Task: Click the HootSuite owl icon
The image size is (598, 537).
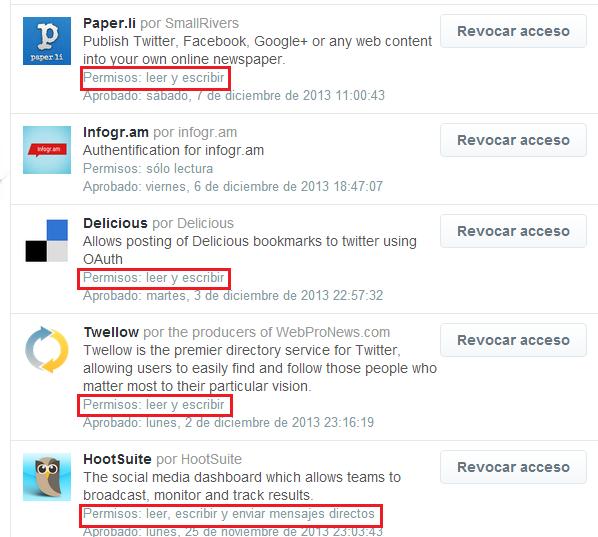Action: click(x=47, y=477)
